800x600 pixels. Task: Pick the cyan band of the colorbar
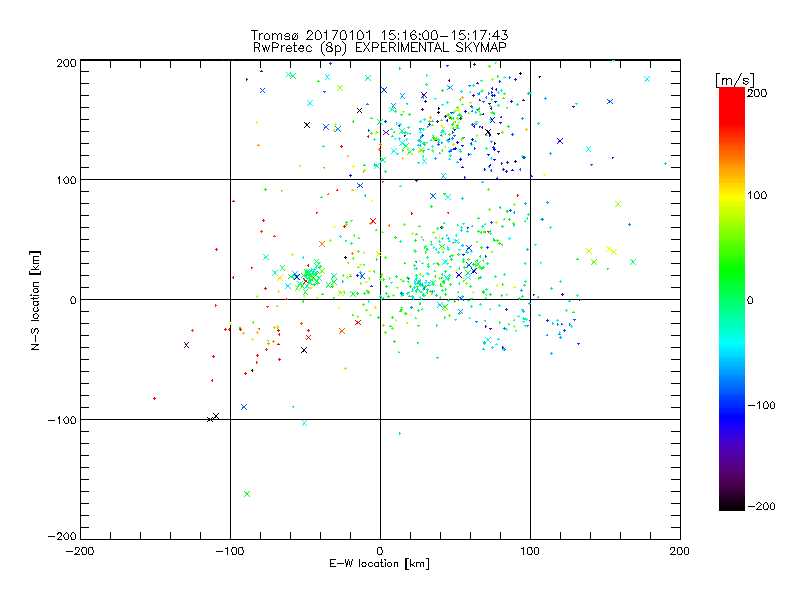732,342
